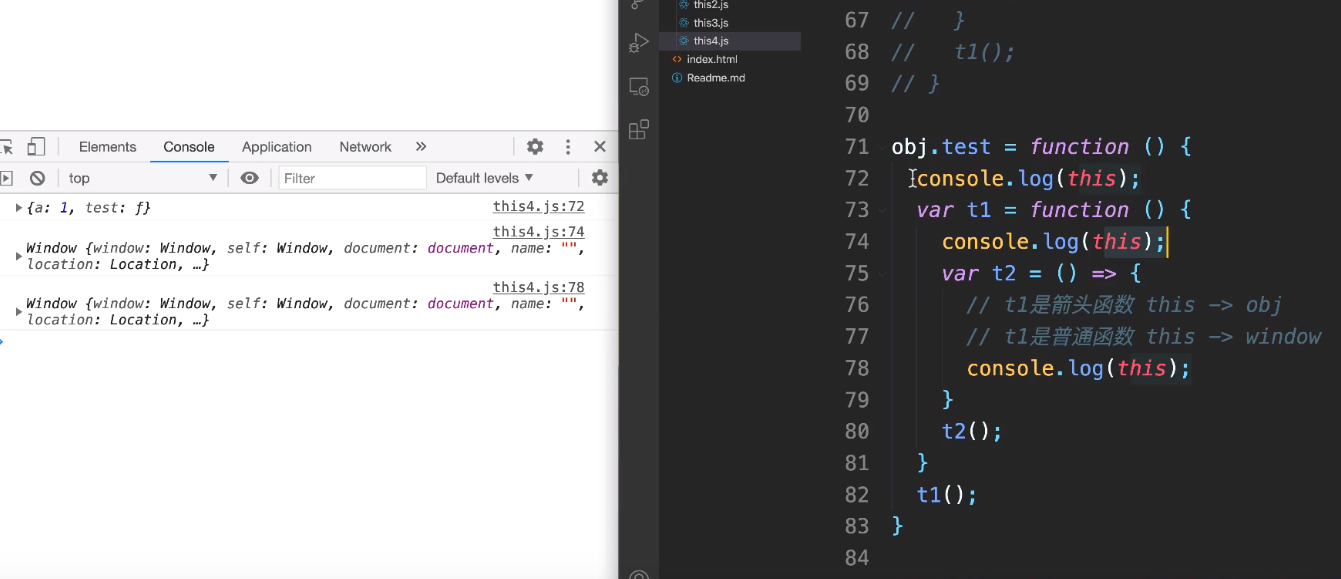The width and height of the screenshot is (1341, 579).
Task: Click the 't1();' call on line 82
Action: (947, 494)
